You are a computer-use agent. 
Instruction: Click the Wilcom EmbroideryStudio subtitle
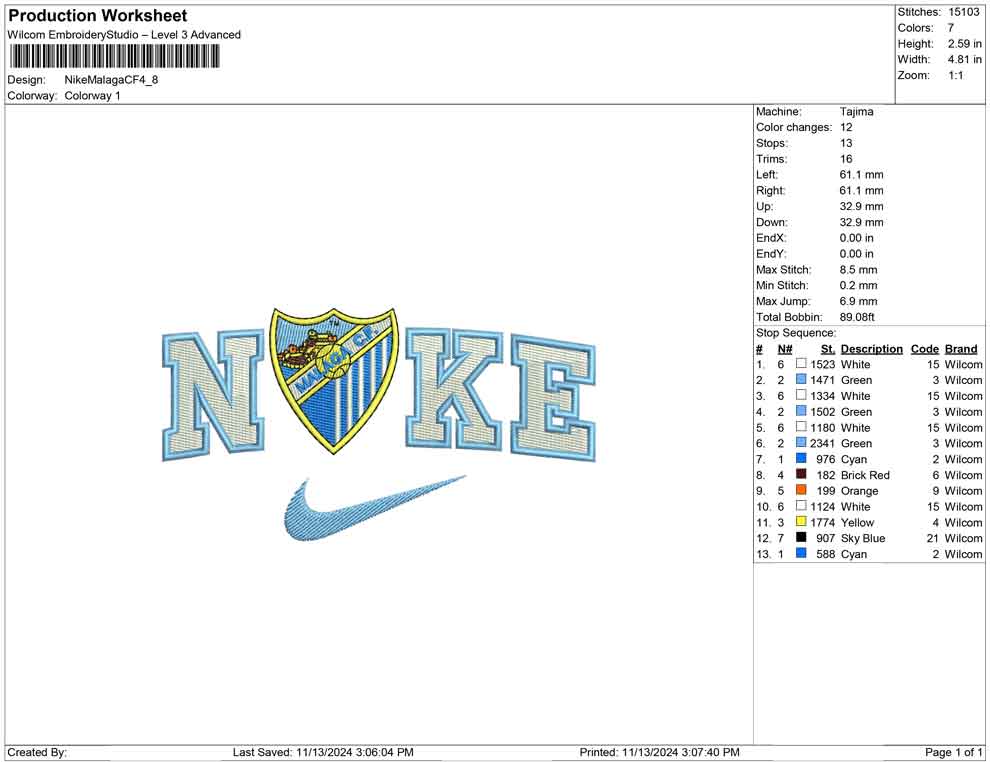[124, 35]
